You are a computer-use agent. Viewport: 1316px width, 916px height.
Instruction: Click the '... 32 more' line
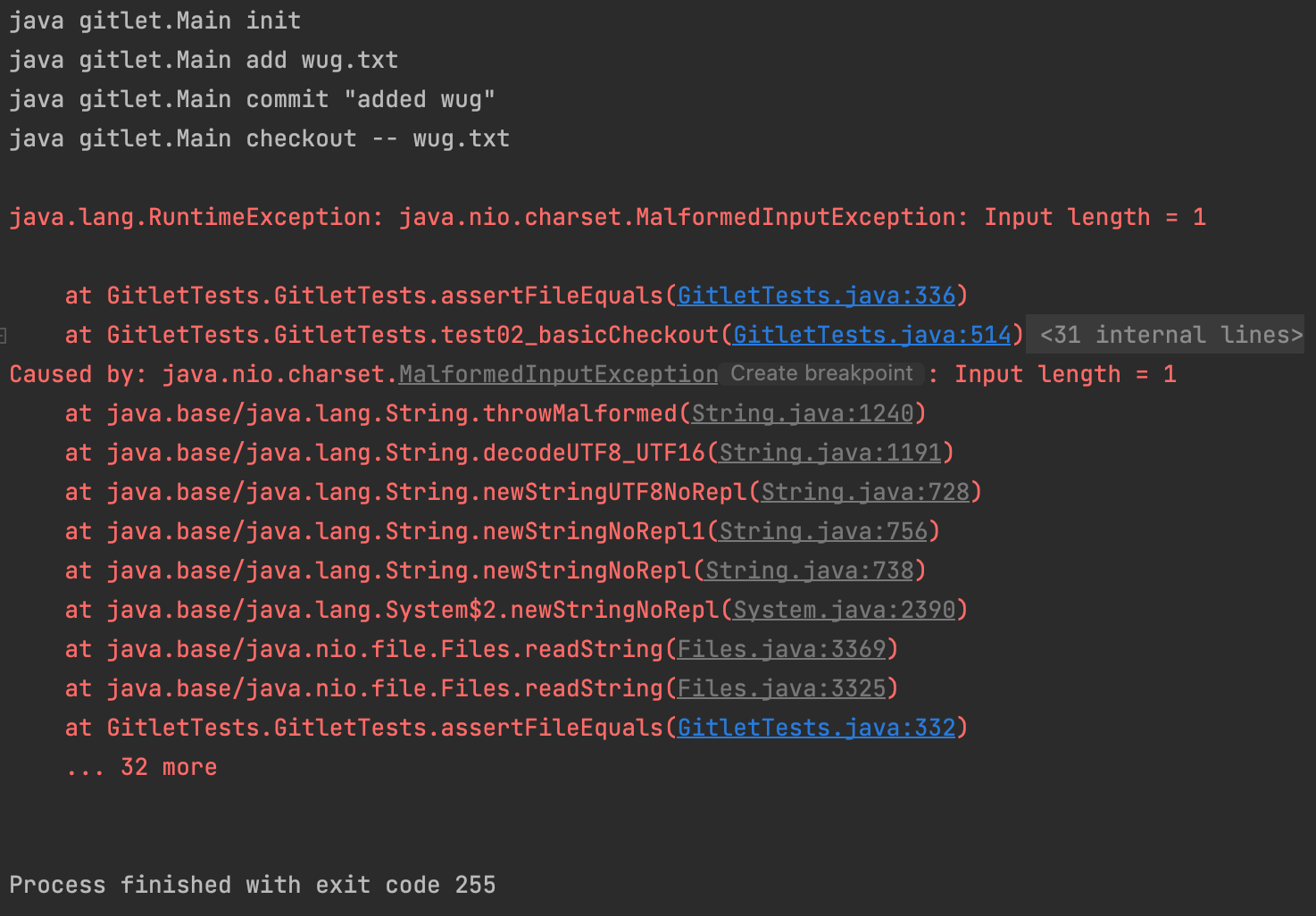[x=141, y=767]
